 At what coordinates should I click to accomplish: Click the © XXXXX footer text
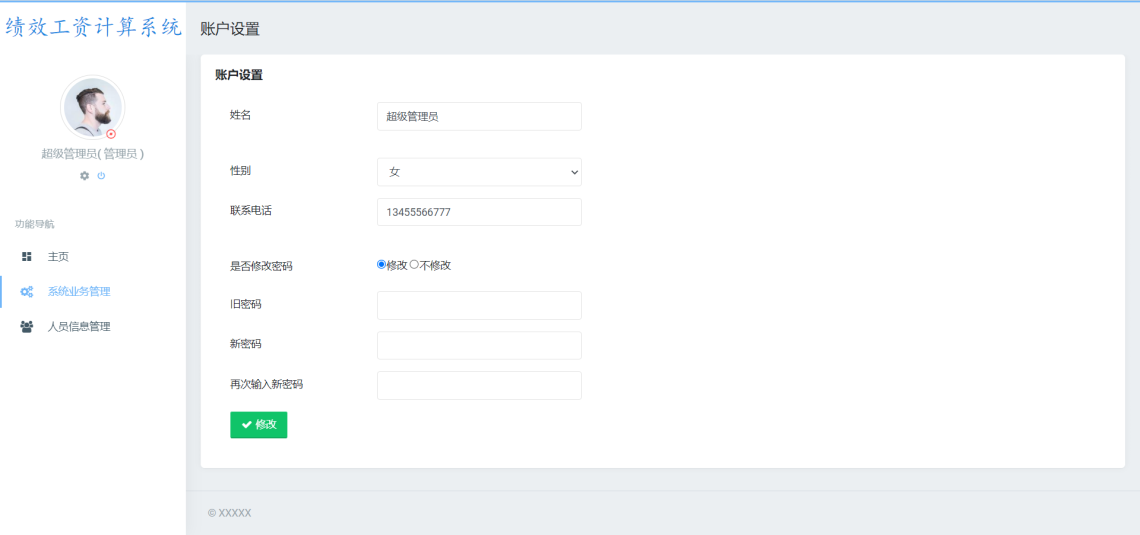[x=230, y=512]
